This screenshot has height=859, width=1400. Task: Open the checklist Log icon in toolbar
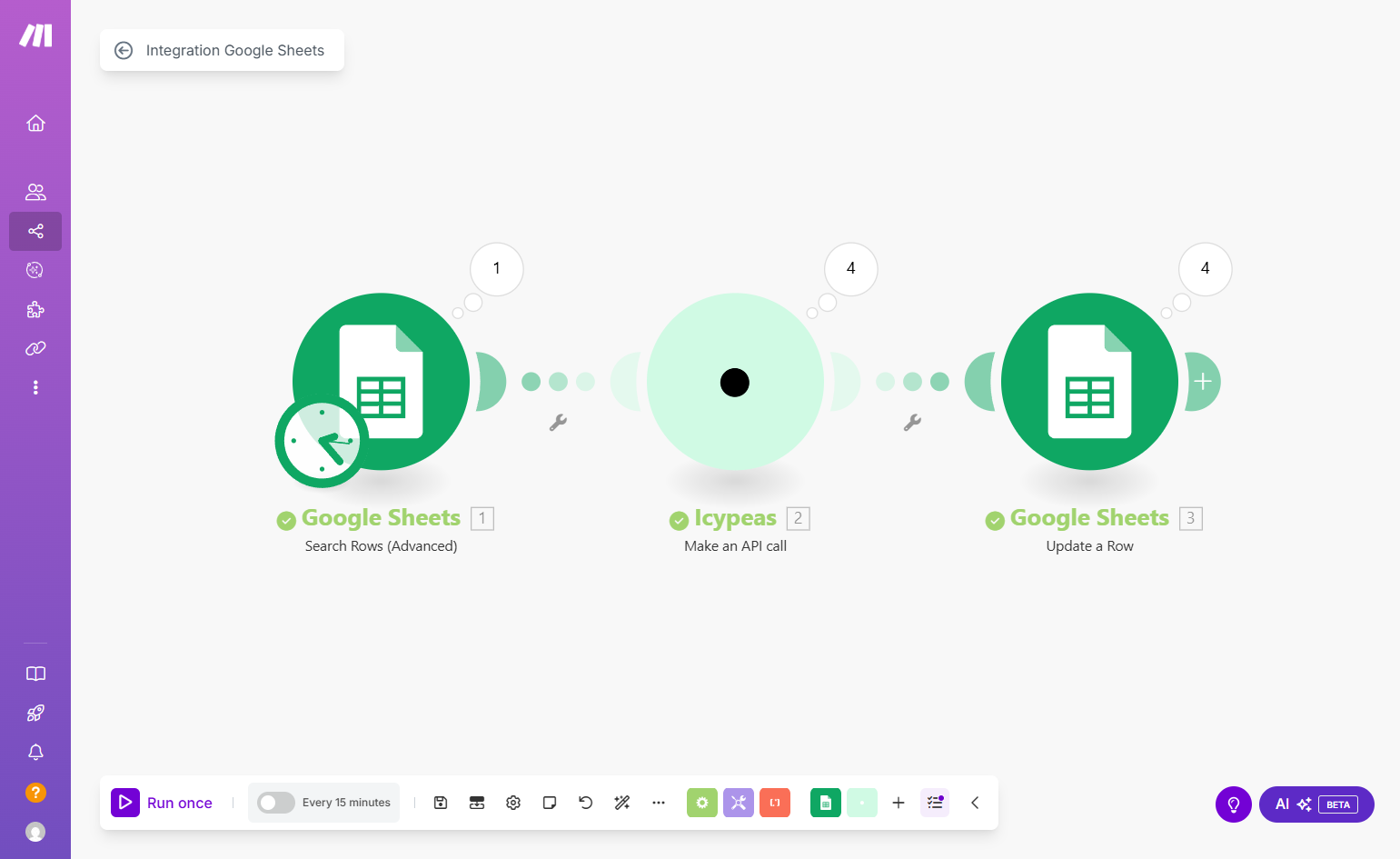click(x=935, y=803)
